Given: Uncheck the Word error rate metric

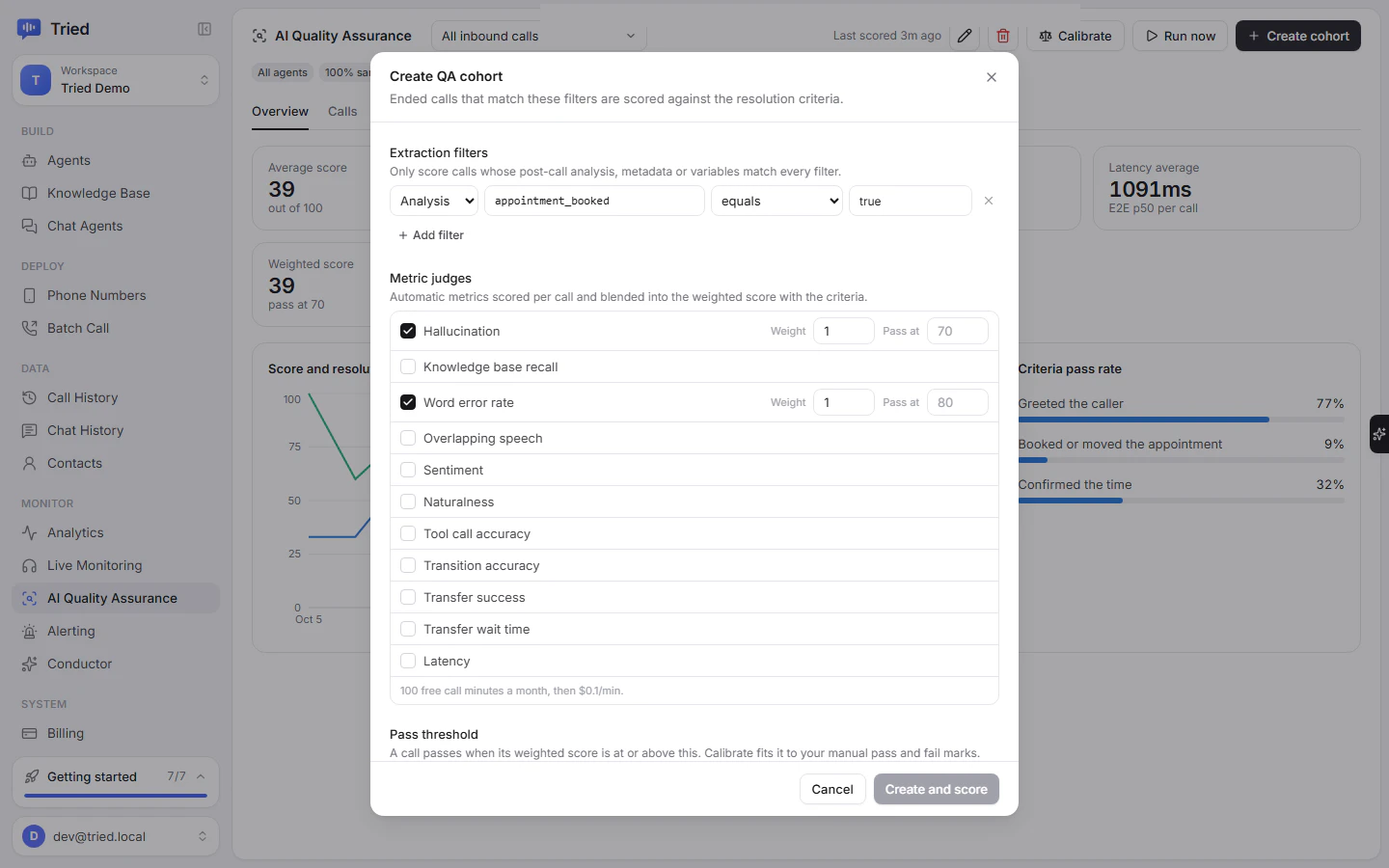Looking at the screenshot, I should (408, 402).
